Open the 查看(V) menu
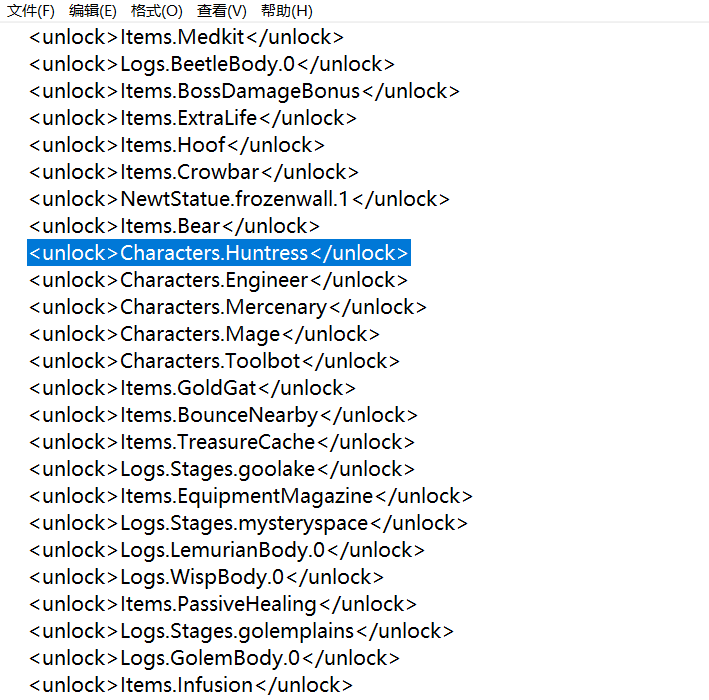Viewport: 709px width, 700px height. [x=222, y=10]
